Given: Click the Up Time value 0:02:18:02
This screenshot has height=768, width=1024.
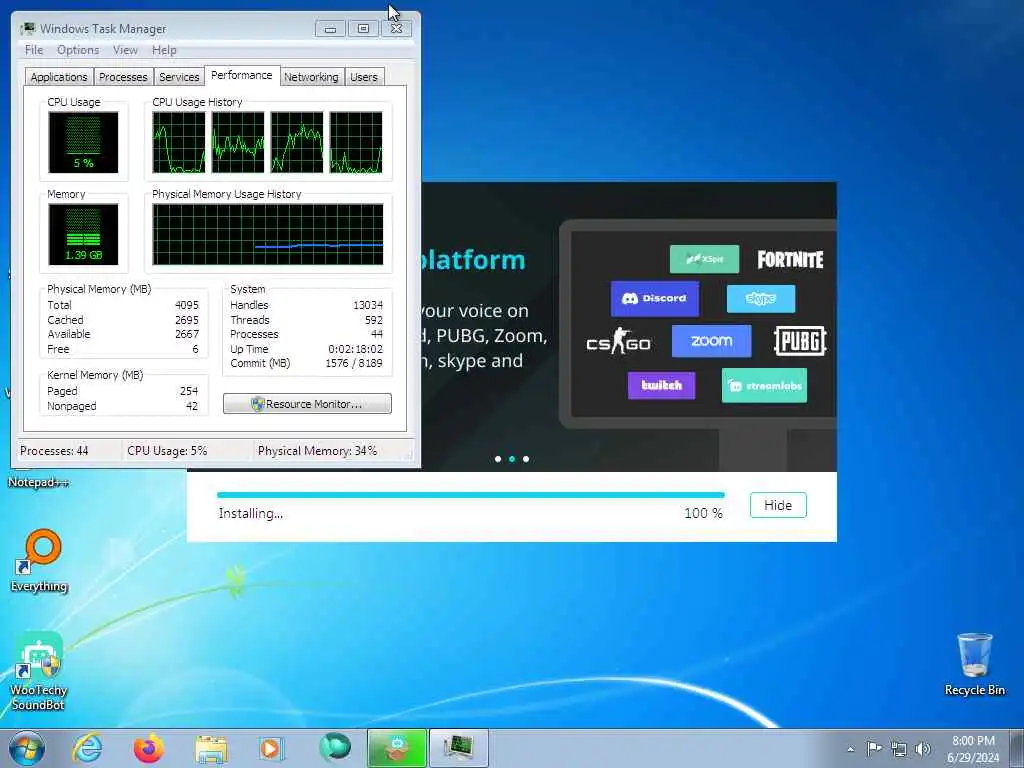Looking at the screenshot, I should pos(355,349).
